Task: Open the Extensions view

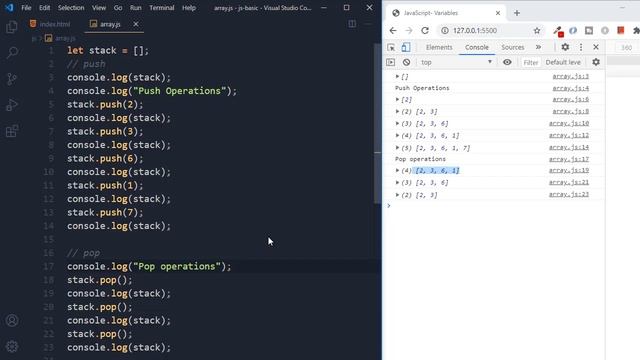Action: 12,131
